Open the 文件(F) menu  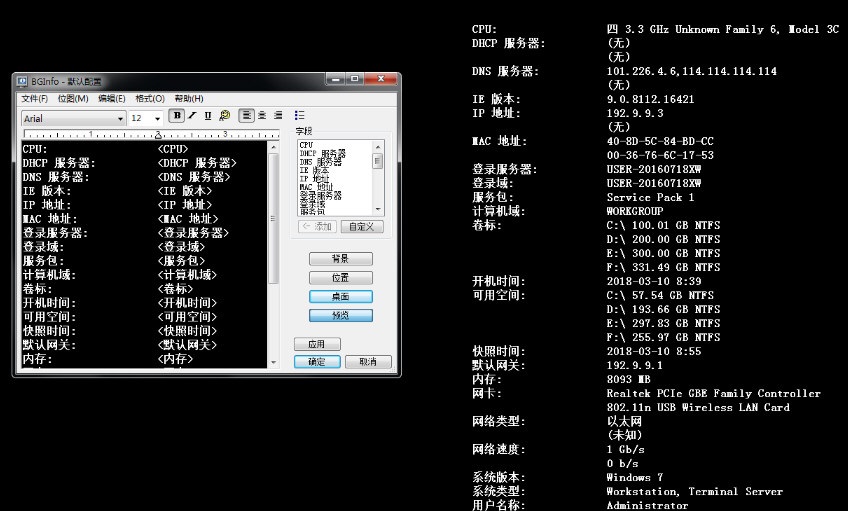35,98
